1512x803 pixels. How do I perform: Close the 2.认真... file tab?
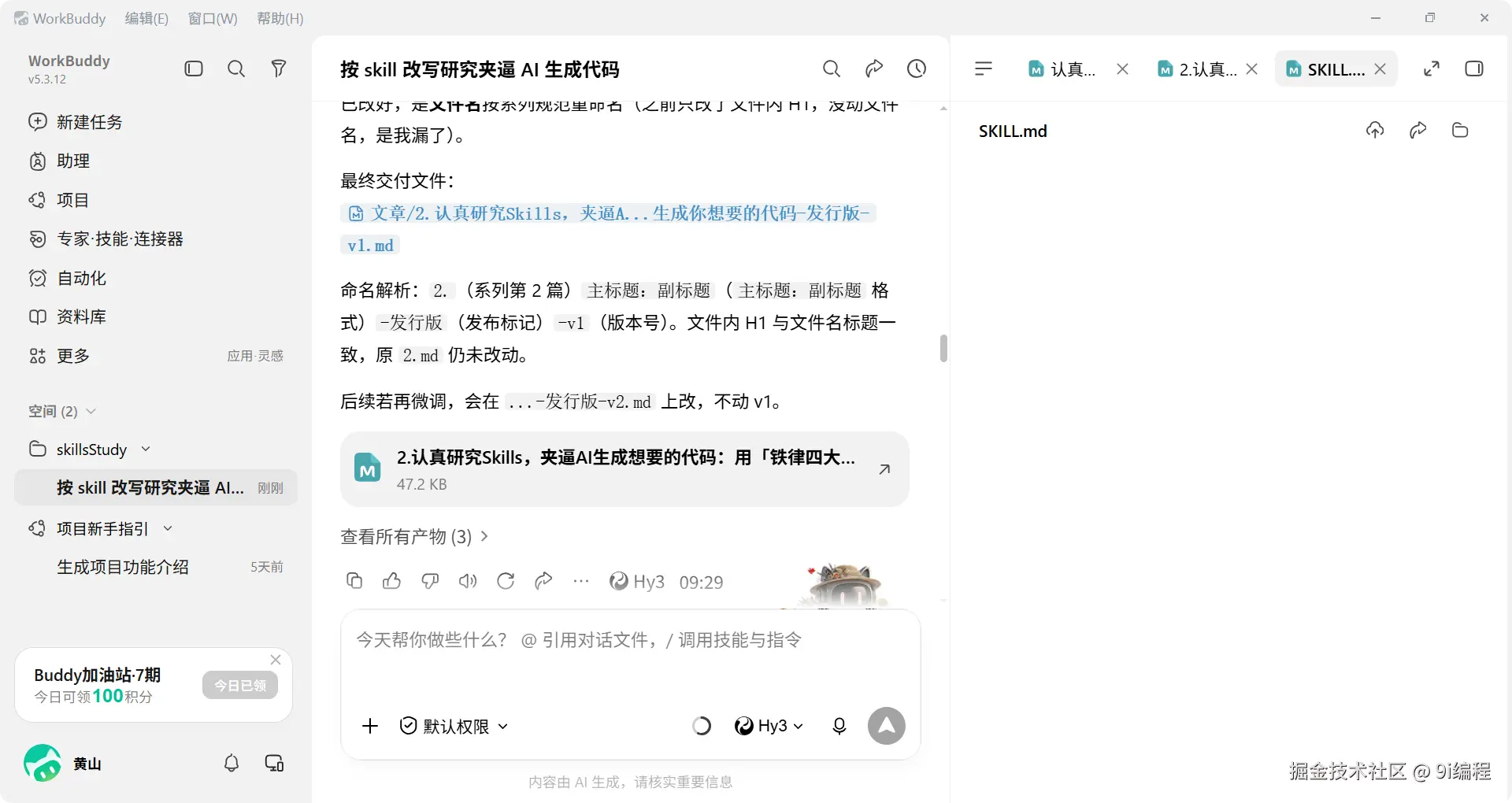coord(1252,69)
